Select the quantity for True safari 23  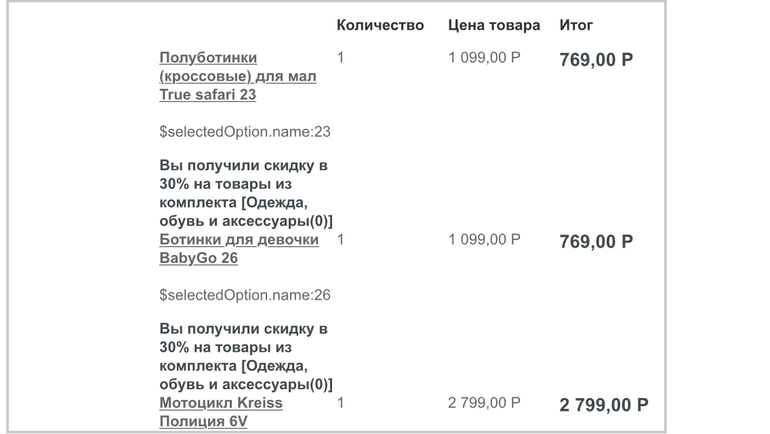[341, 58]
